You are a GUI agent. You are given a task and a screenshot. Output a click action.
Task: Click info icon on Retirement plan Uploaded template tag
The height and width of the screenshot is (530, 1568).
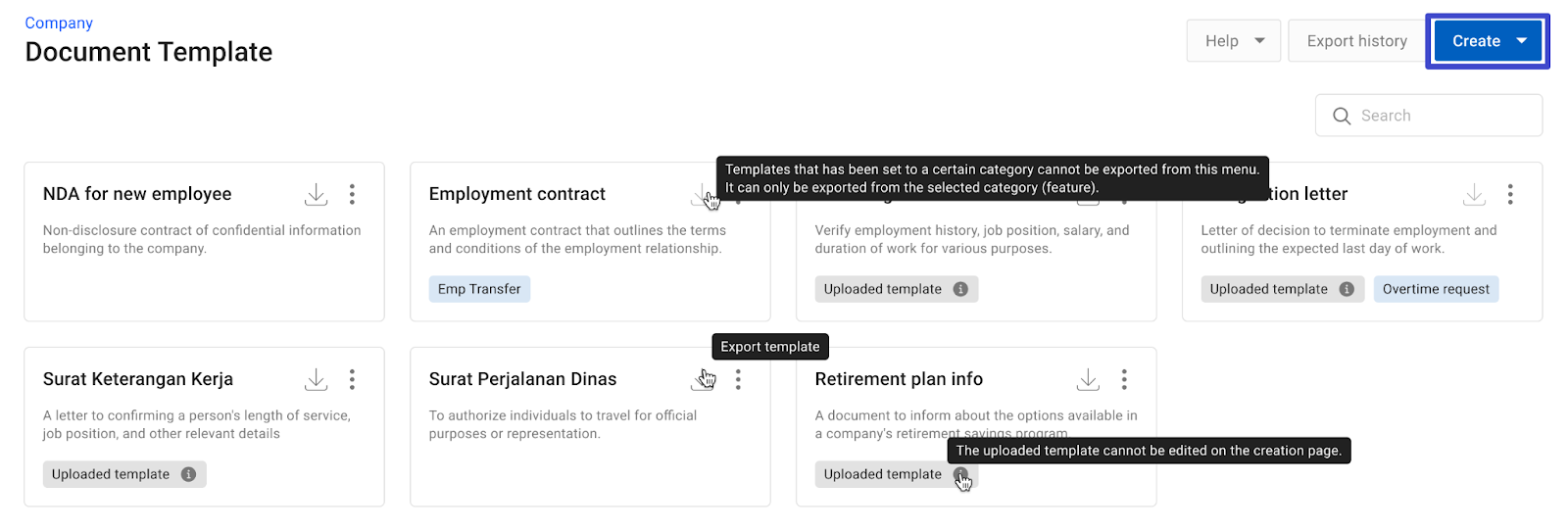960,474
